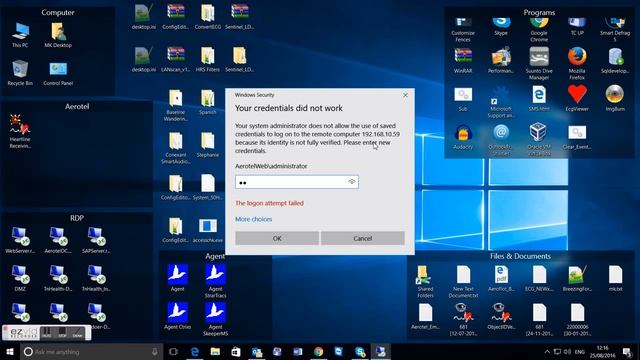Open Task View on taskbar

pos(173,351)
